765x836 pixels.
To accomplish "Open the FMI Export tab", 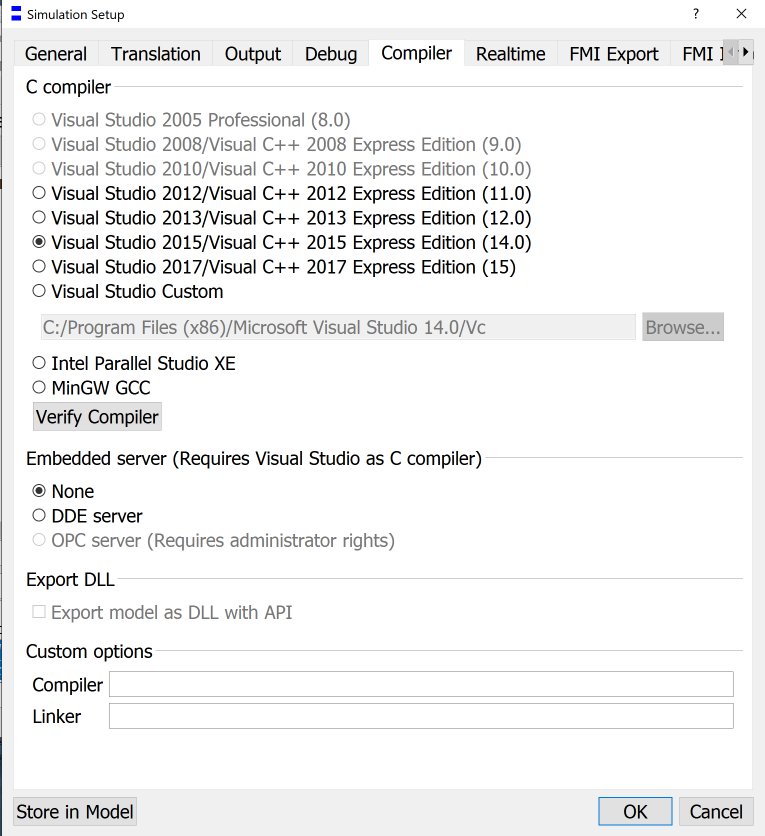I will coord(614,54).
